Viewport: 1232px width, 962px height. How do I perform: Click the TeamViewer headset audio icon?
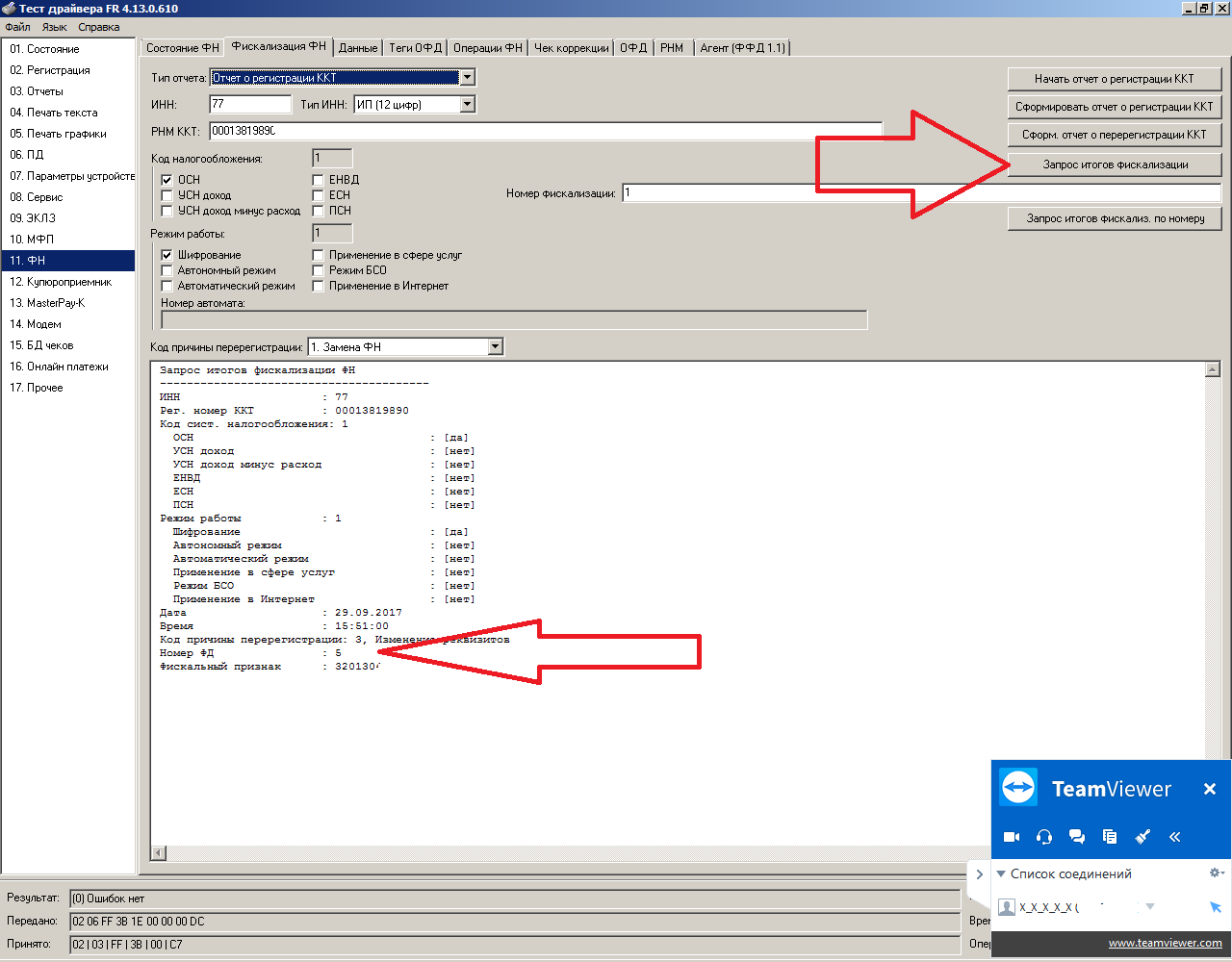(x=1044, y=837)
